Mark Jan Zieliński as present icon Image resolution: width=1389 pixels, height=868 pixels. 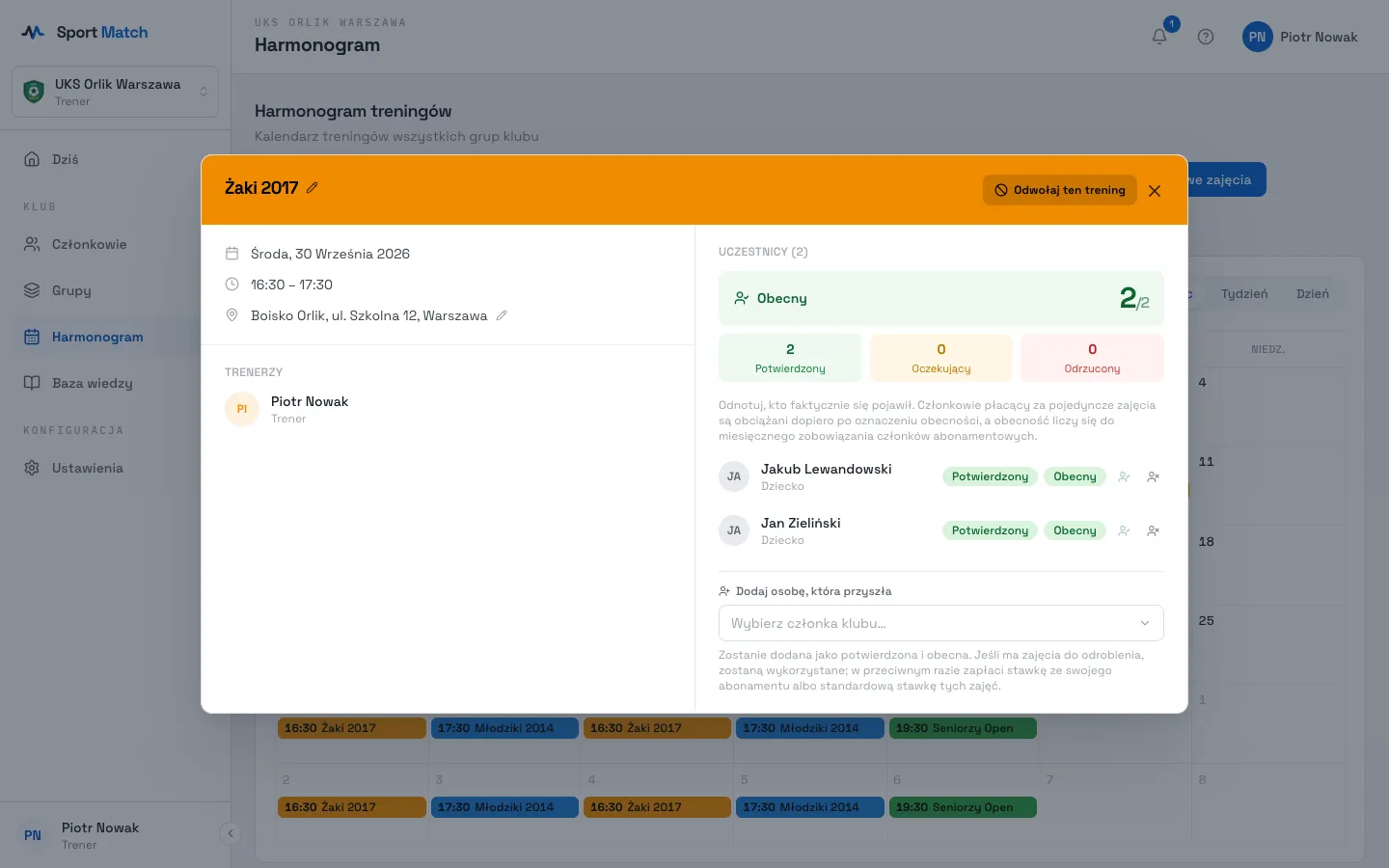click(1124, 530)
